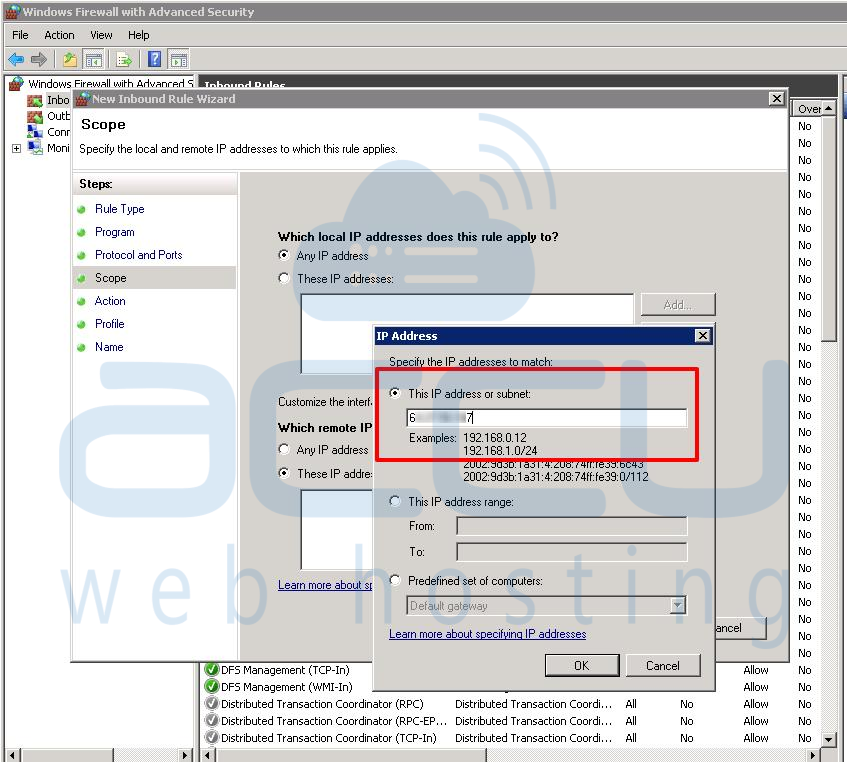Open the Default gateway dropdown
The image size is (847, 762).
point(677,605)
